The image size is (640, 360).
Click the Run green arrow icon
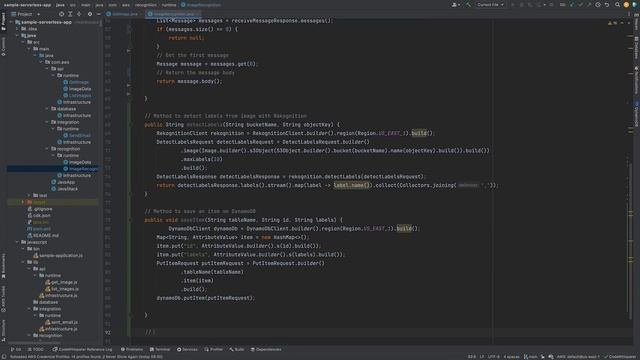(513, 5)
